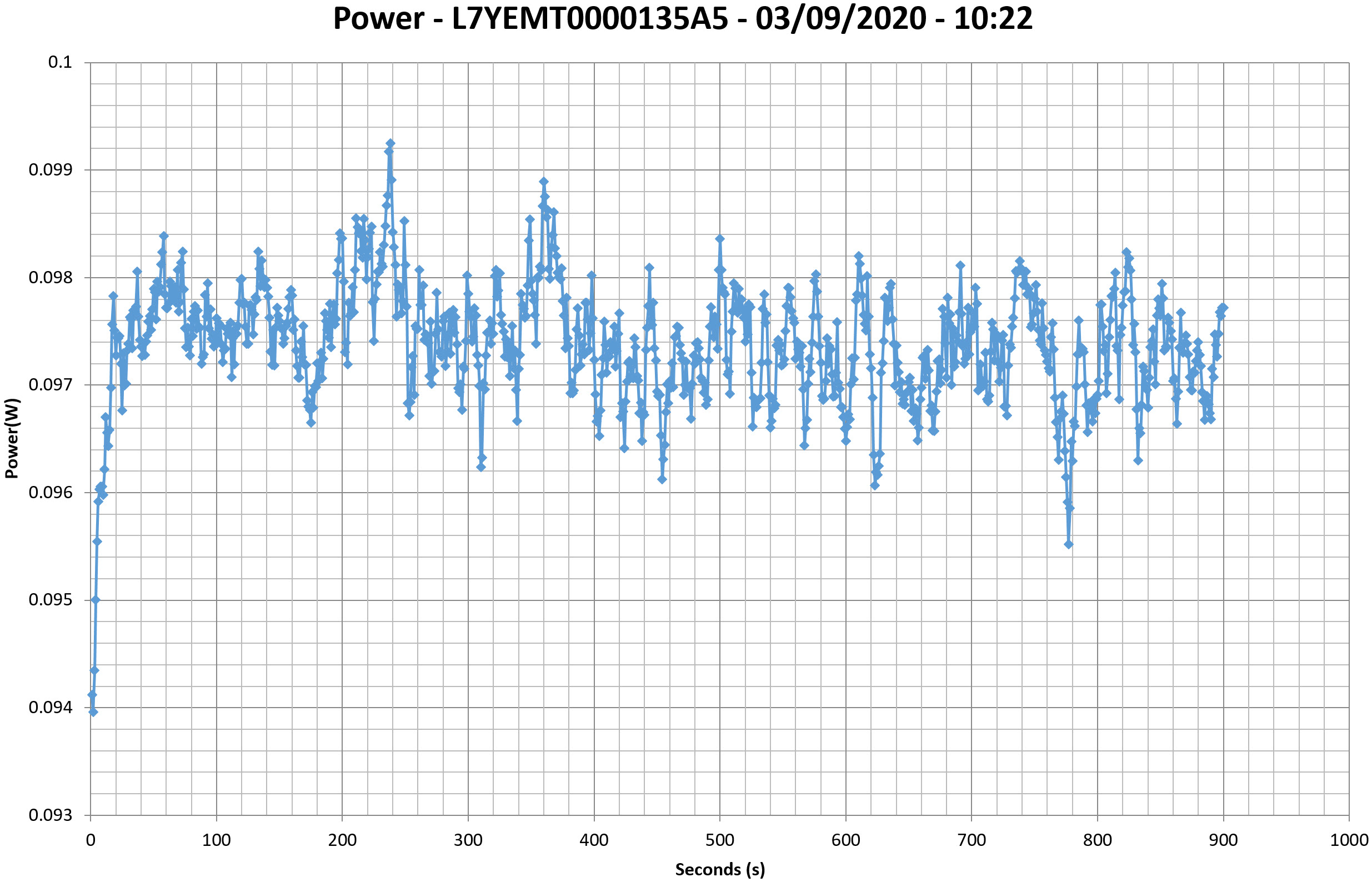Click the 500 x-axis label
This screenshot has width=1372, height=882.
pos(720,840)
